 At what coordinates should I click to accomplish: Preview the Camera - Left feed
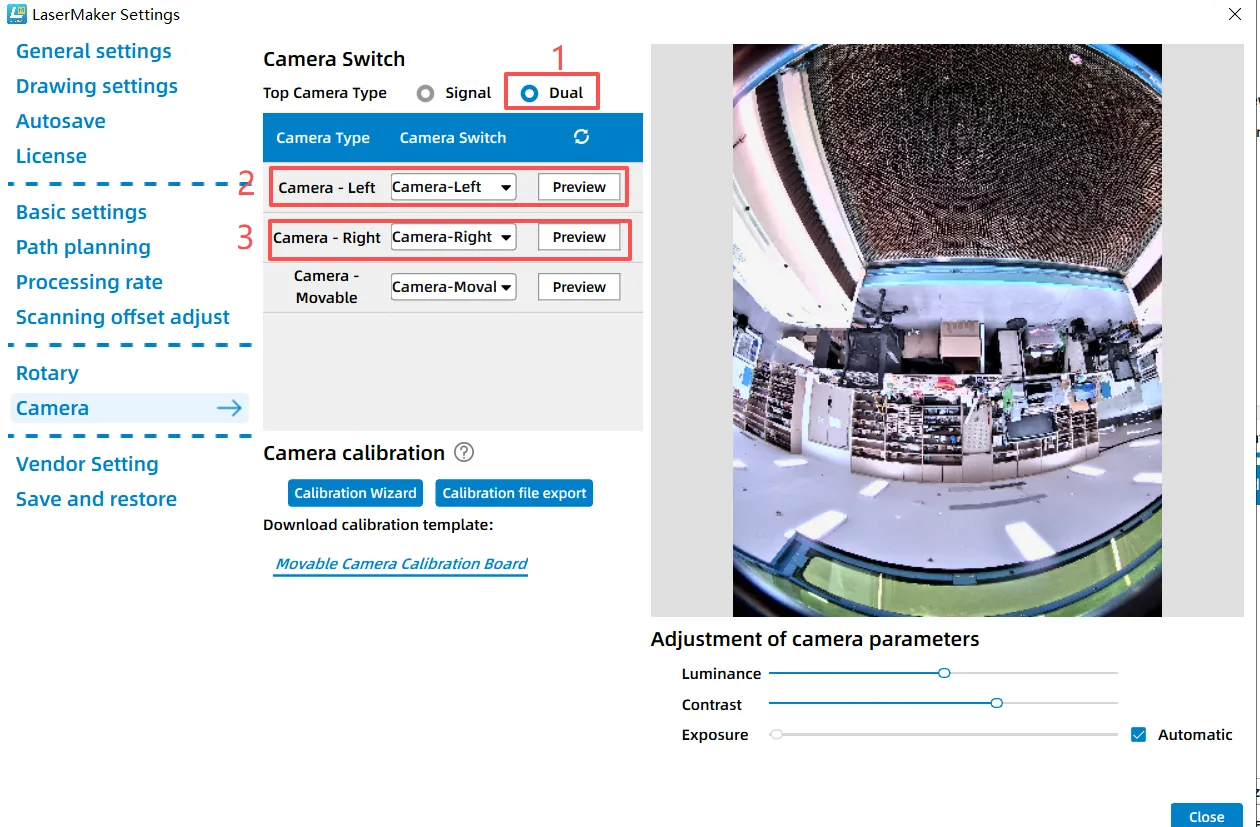(x=579, y=187)
